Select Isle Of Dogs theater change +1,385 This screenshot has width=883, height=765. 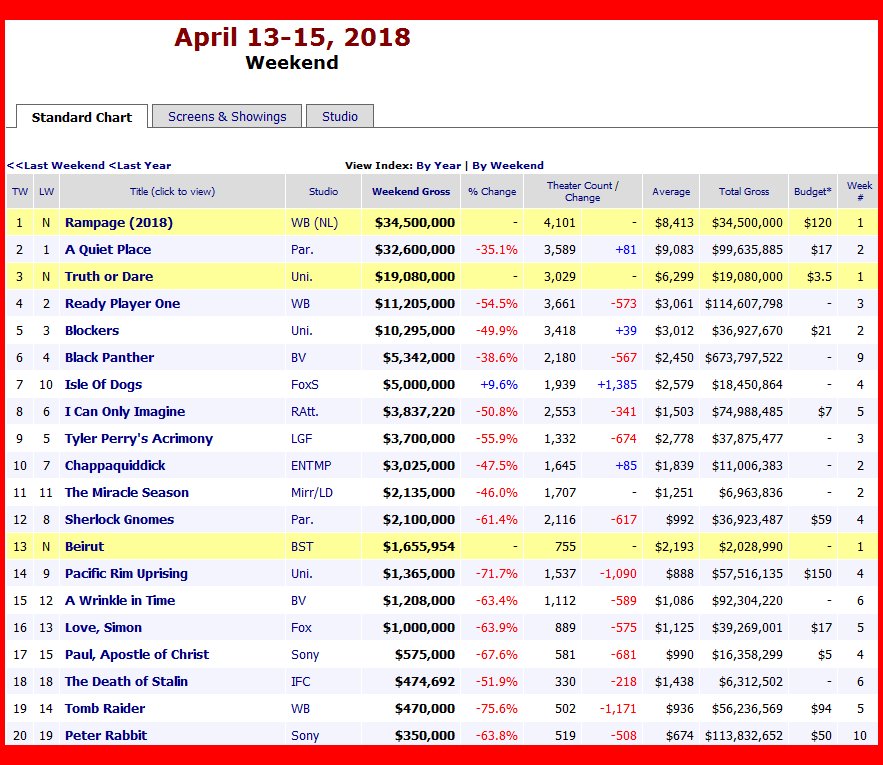pyautogui.click(x=617, y=385)
